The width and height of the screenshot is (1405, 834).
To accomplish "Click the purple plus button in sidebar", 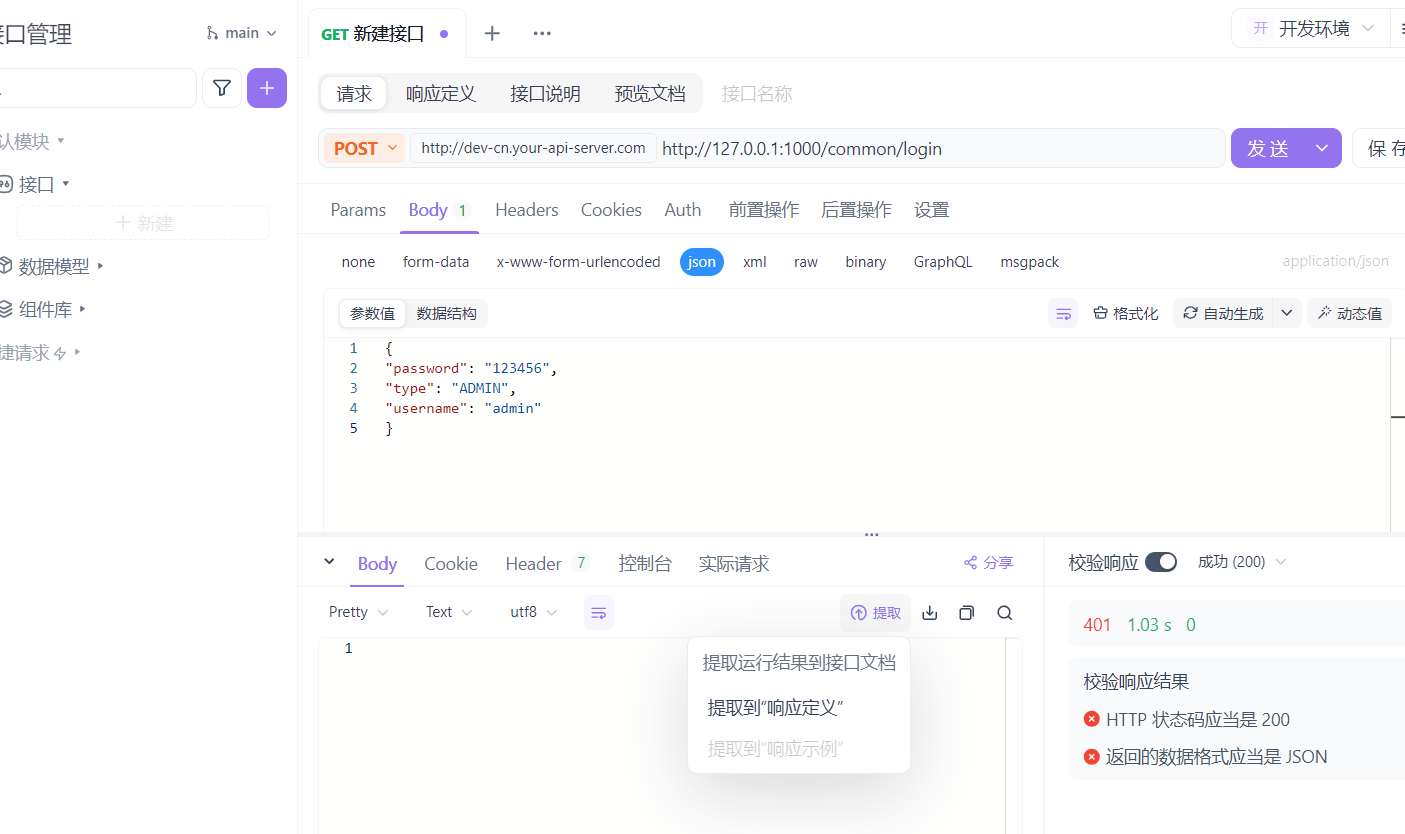I will 267,88.
